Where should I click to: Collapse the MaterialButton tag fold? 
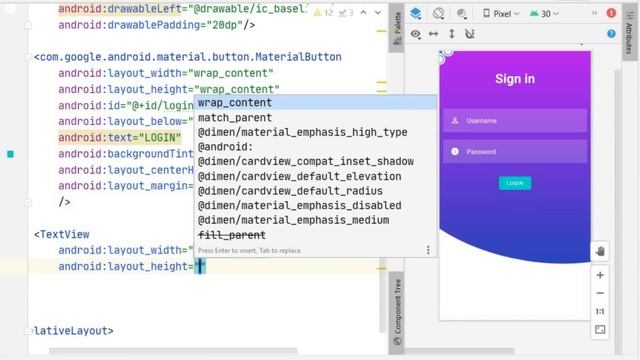point(28,57)
